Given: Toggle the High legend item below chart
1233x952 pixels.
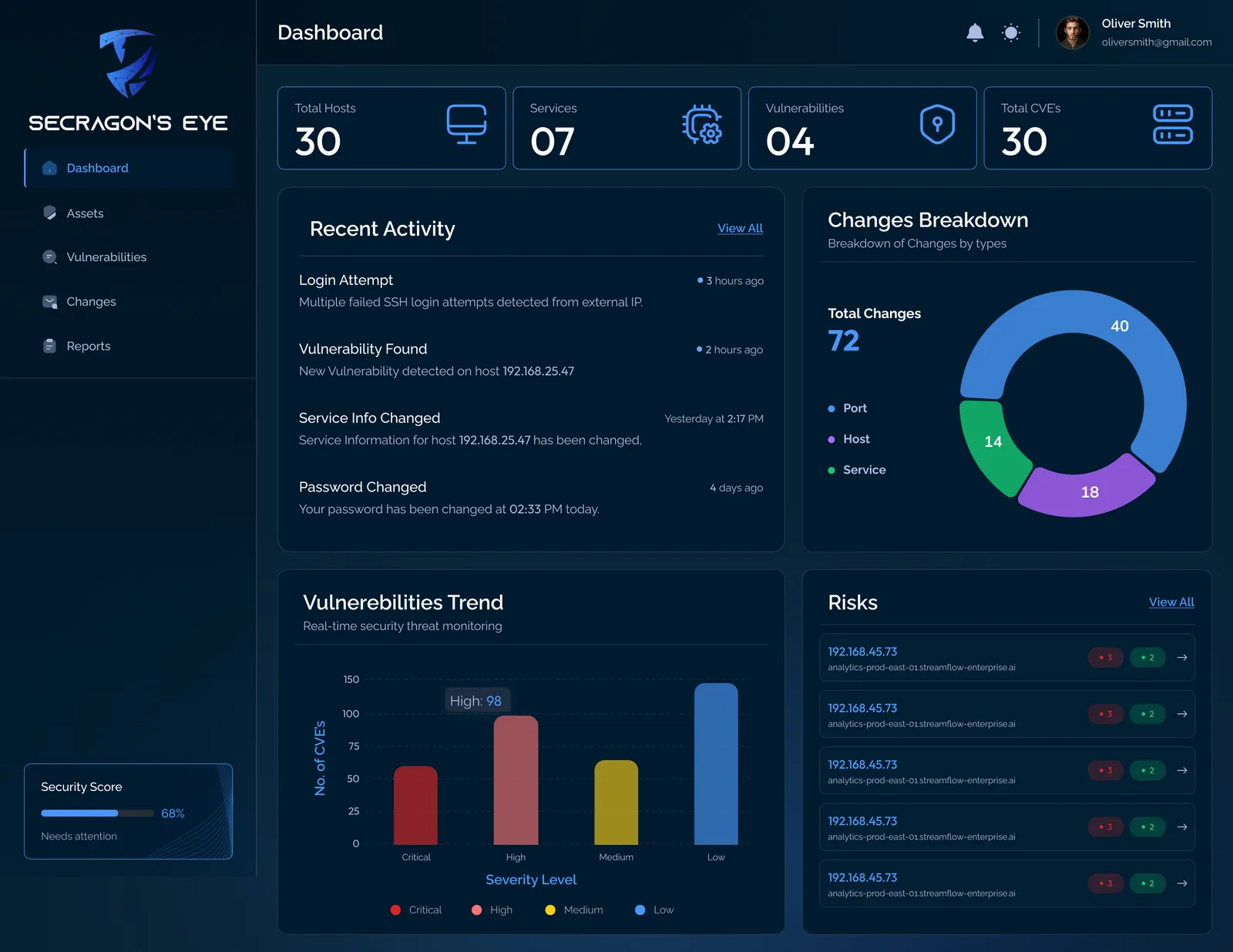Looking at the screenshot, I should point(492,910).
